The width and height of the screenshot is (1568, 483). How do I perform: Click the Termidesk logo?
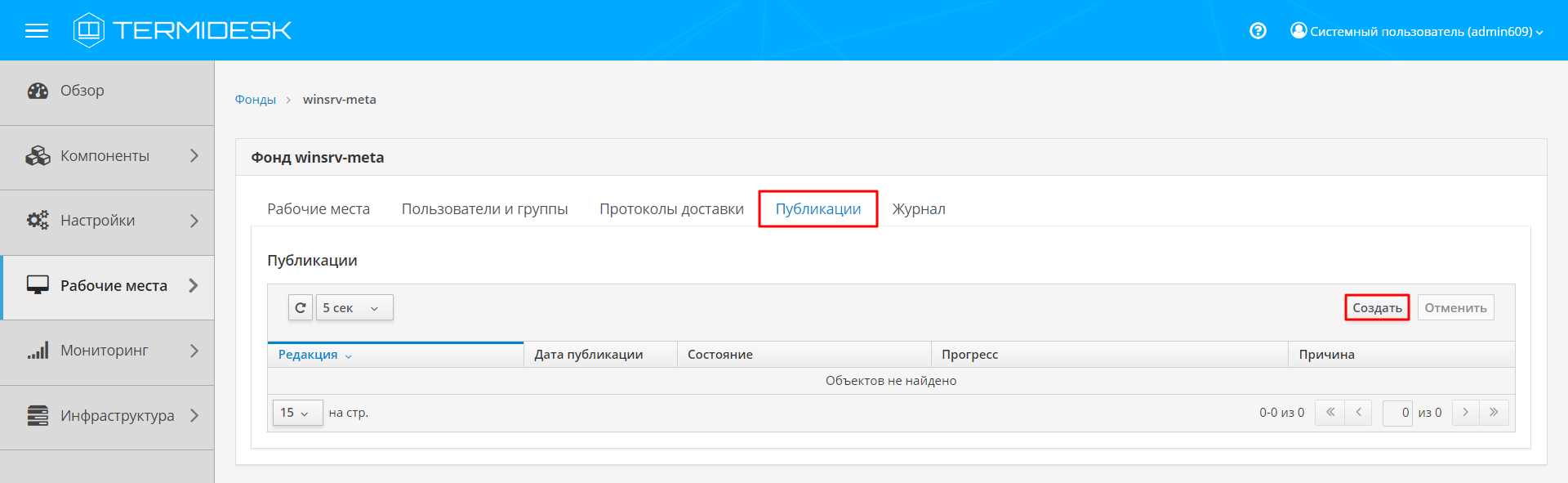pyautogui.click(x=182, y=30)
